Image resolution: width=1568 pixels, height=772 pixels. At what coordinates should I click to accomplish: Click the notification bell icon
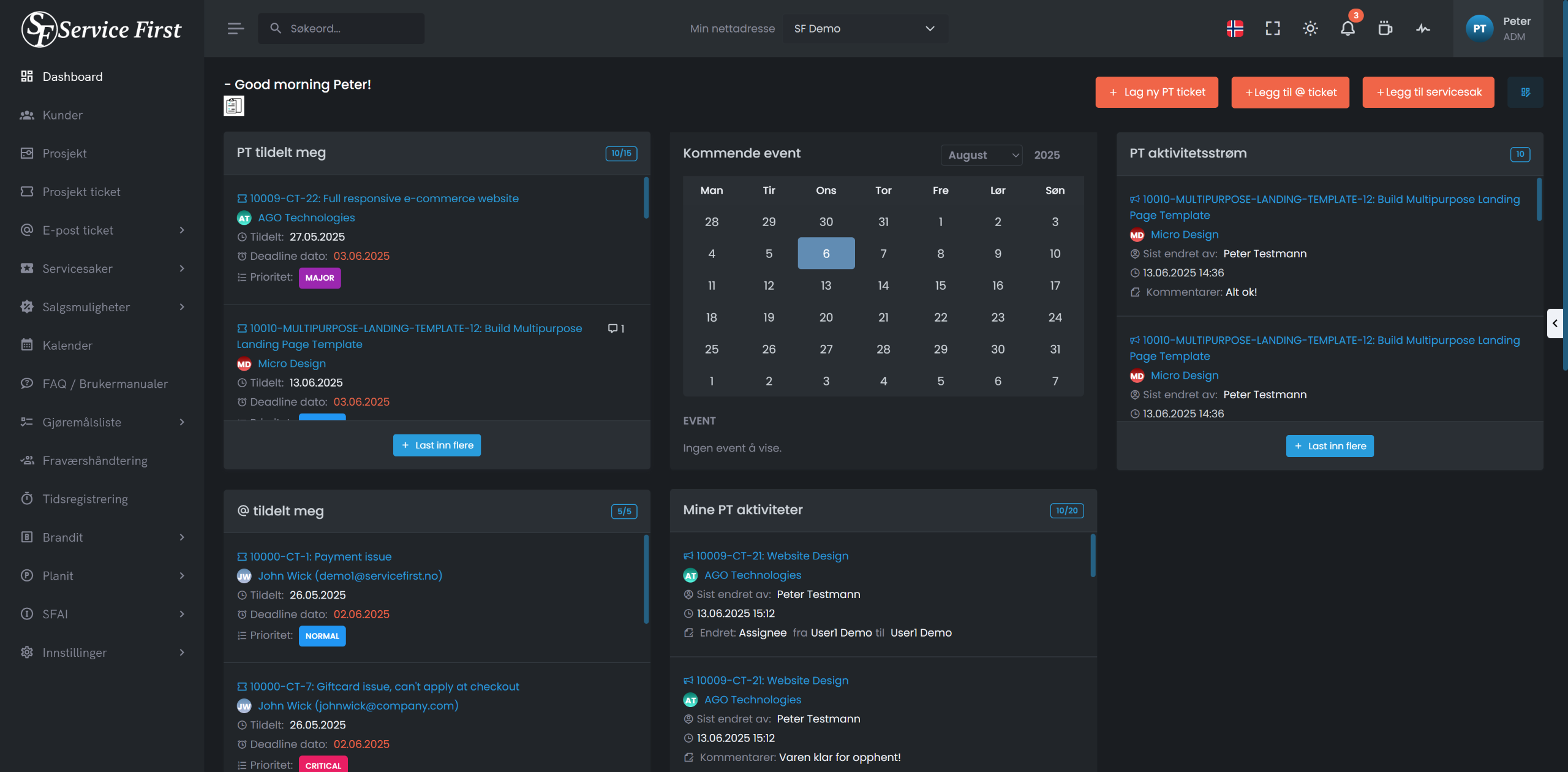pos(1347,28)
